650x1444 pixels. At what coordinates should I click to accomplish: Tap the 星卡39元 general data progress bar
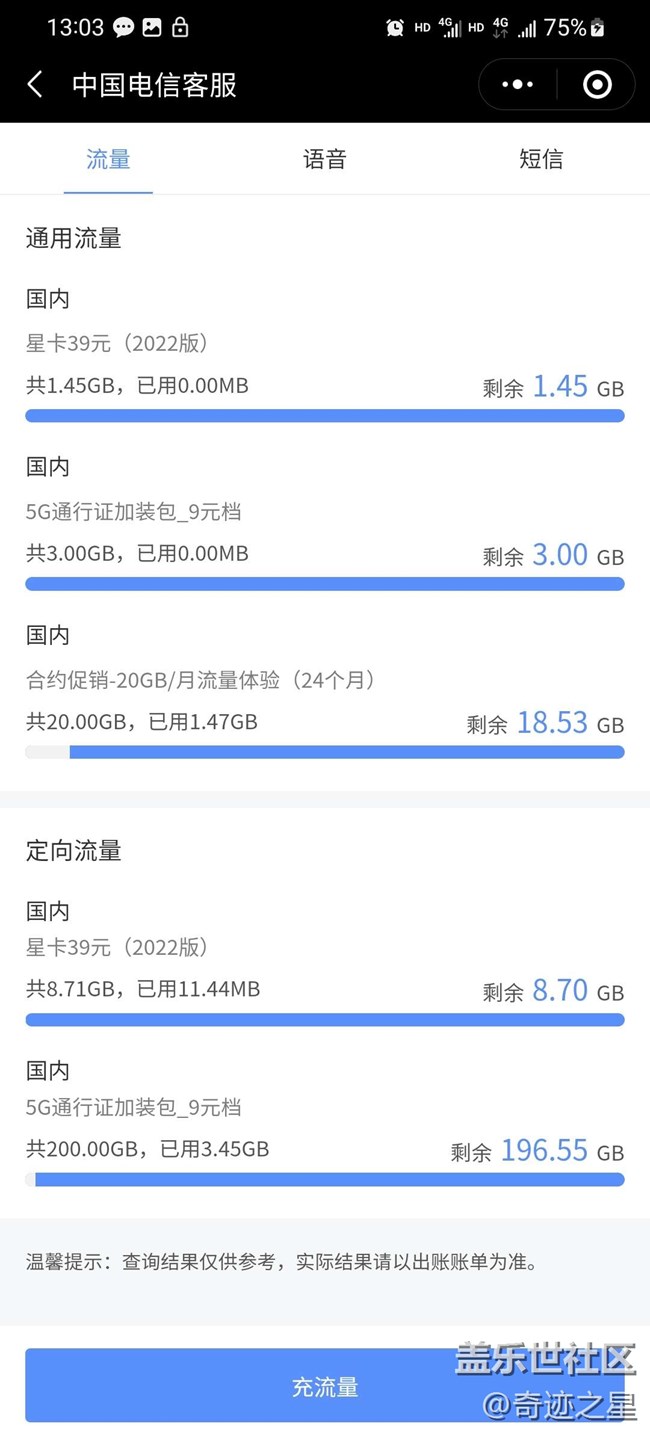coord(325,416)
